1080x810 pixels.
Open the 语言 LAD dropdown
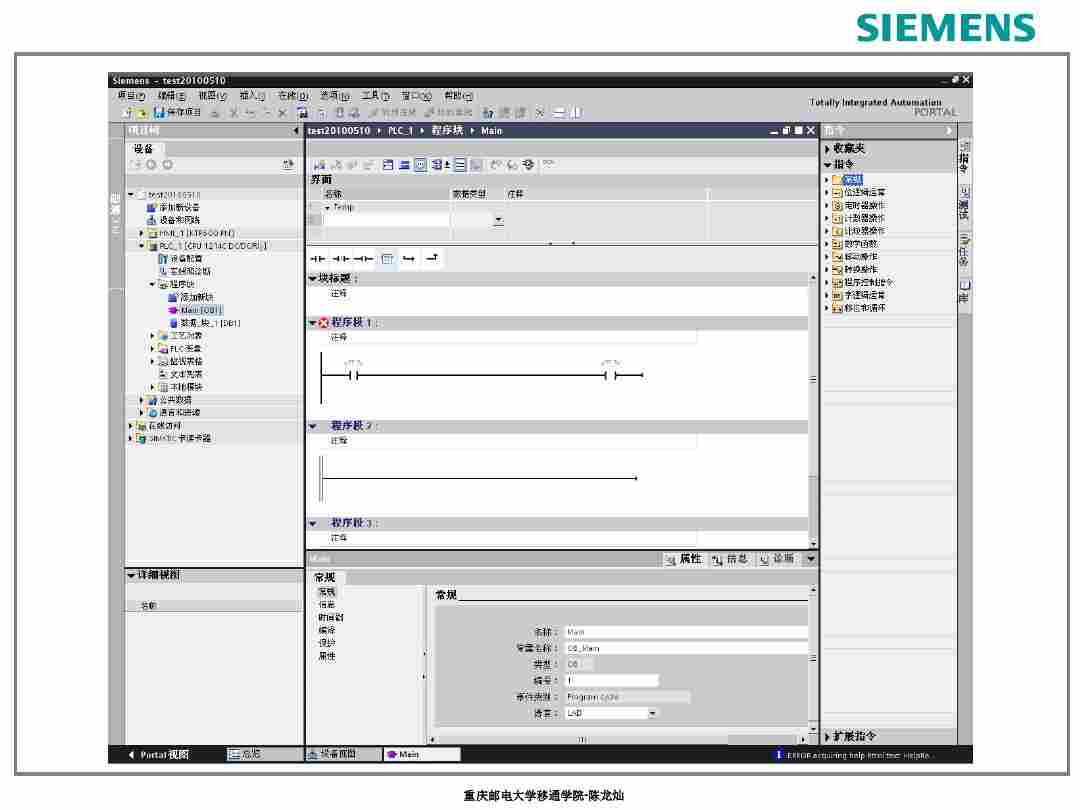click(653, 713)
